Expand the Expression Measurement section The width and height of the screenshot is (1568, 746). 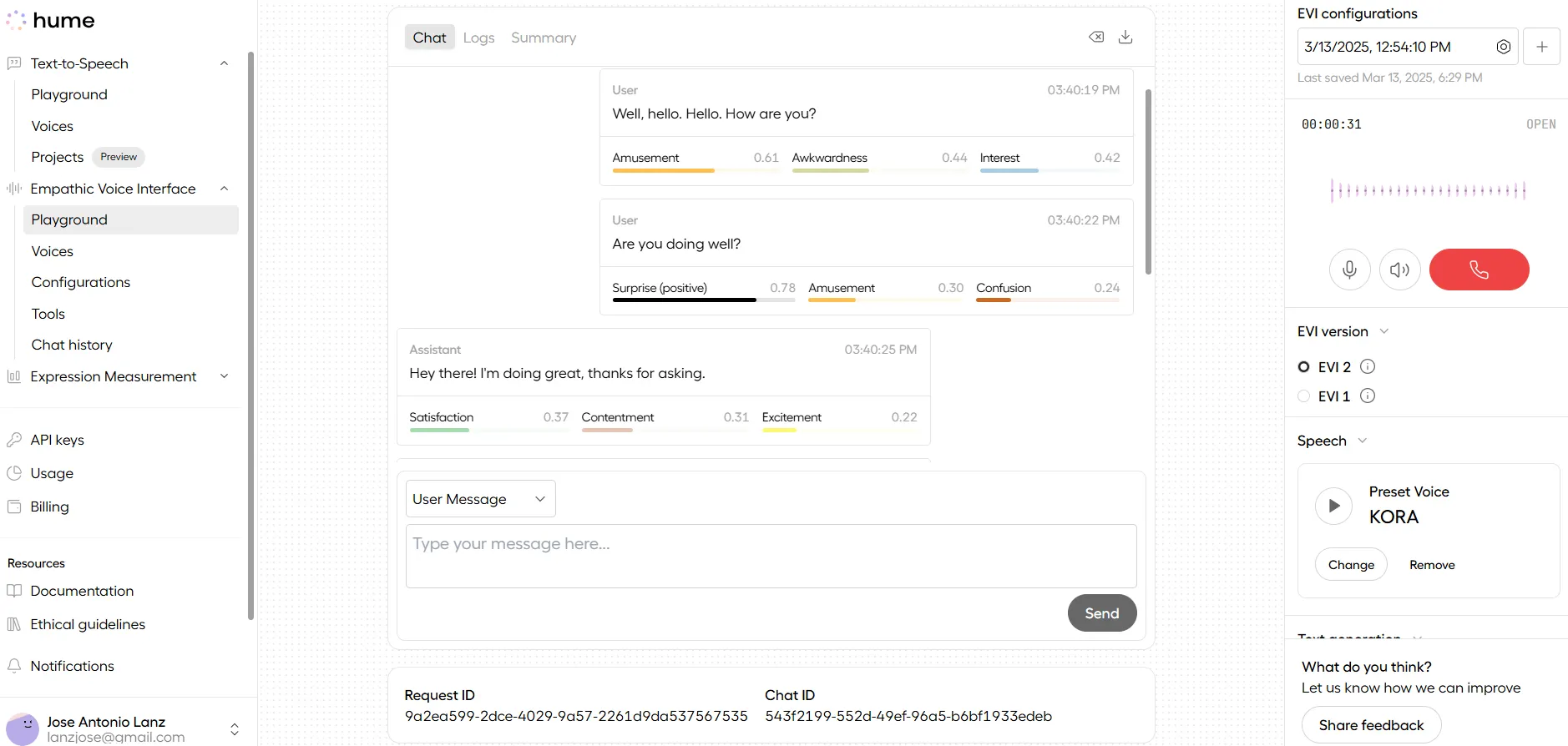pyautogui.click(x=224, y=376)
